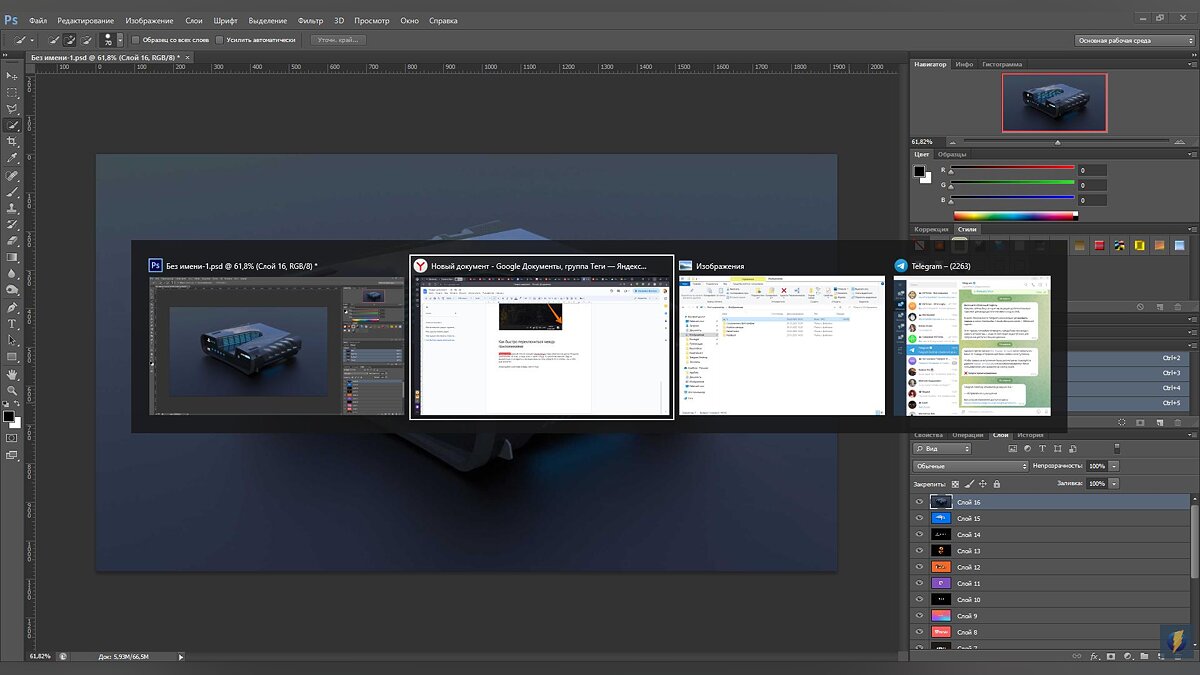Click the lock all layers icon
Viewport: 1200px width, 675px height.
tap(997, 484)
